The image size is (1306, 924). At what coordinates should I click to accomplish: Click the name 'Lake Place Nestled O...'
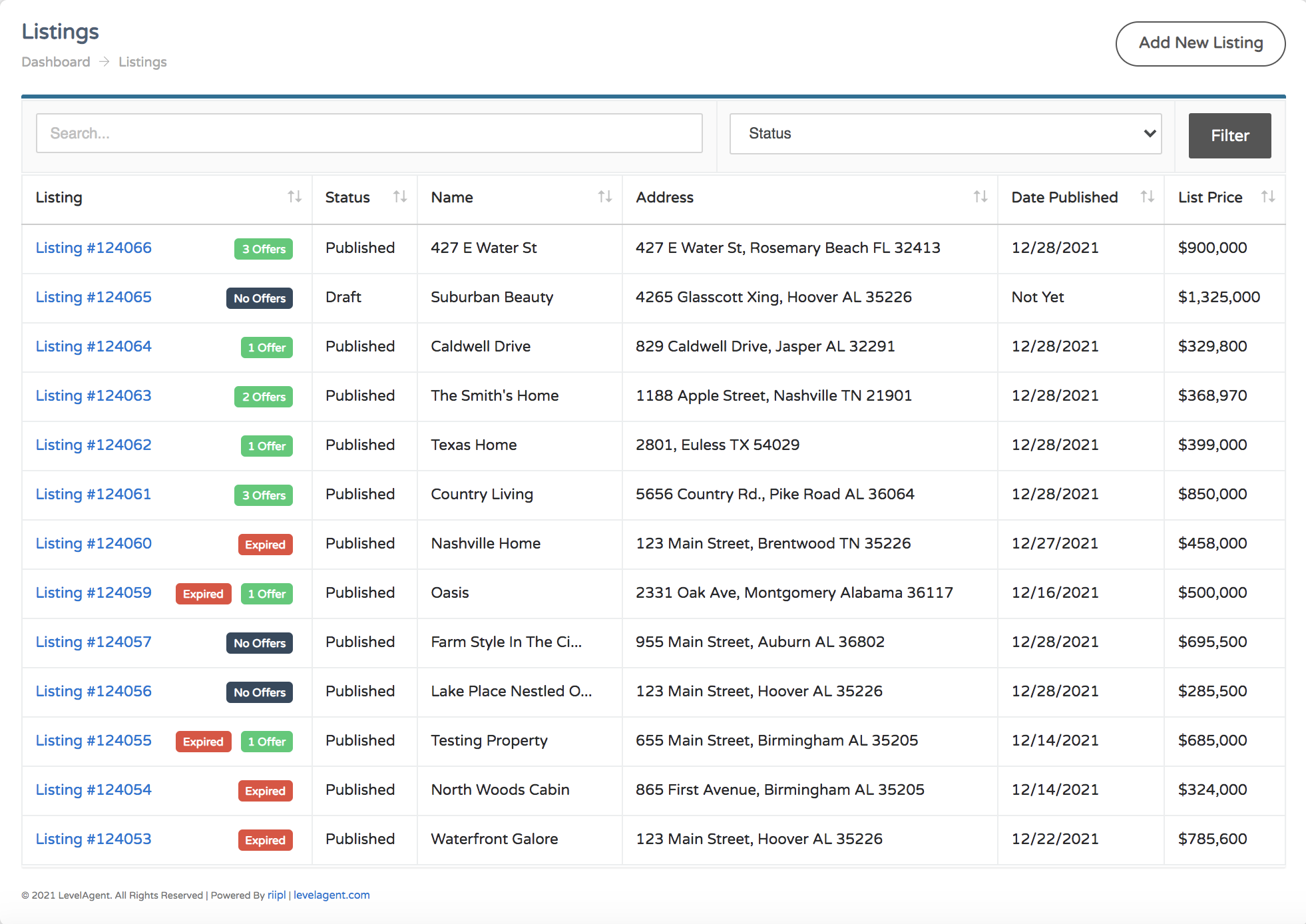coord(511,691)
